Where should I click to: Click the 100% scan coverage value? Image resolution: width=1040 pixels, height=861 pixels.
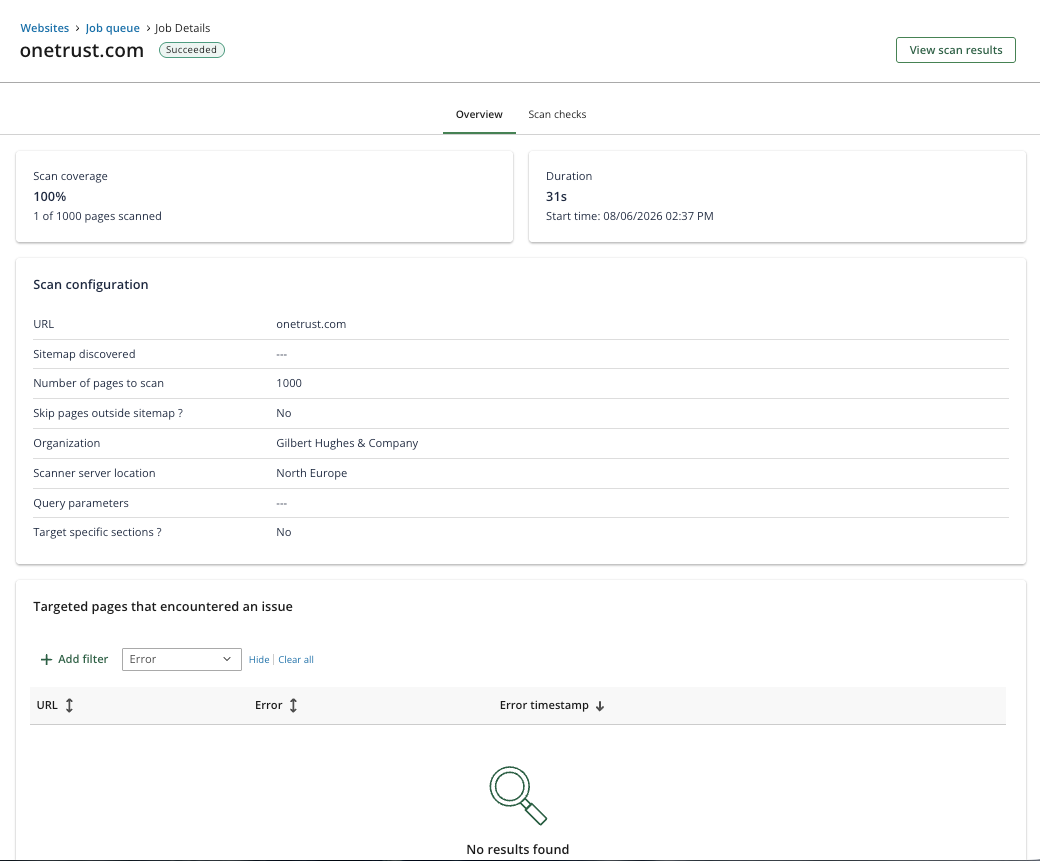[50, 196]
